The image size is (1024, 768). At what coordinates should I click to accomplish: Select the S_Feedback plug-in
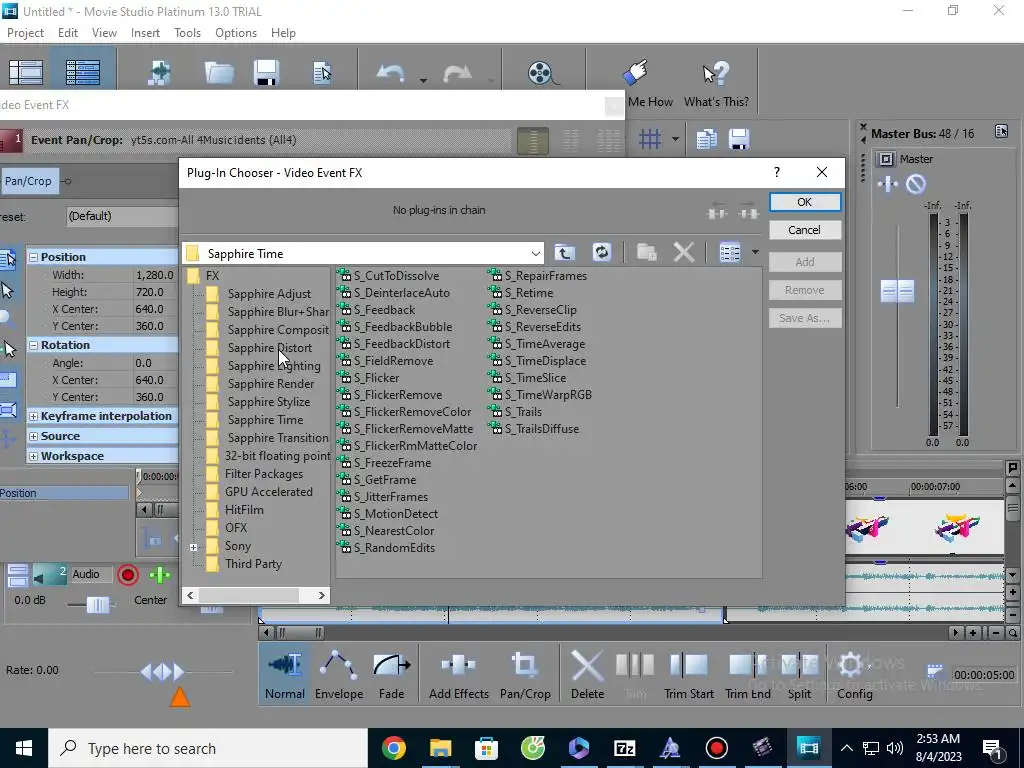(x=384, y=310)
